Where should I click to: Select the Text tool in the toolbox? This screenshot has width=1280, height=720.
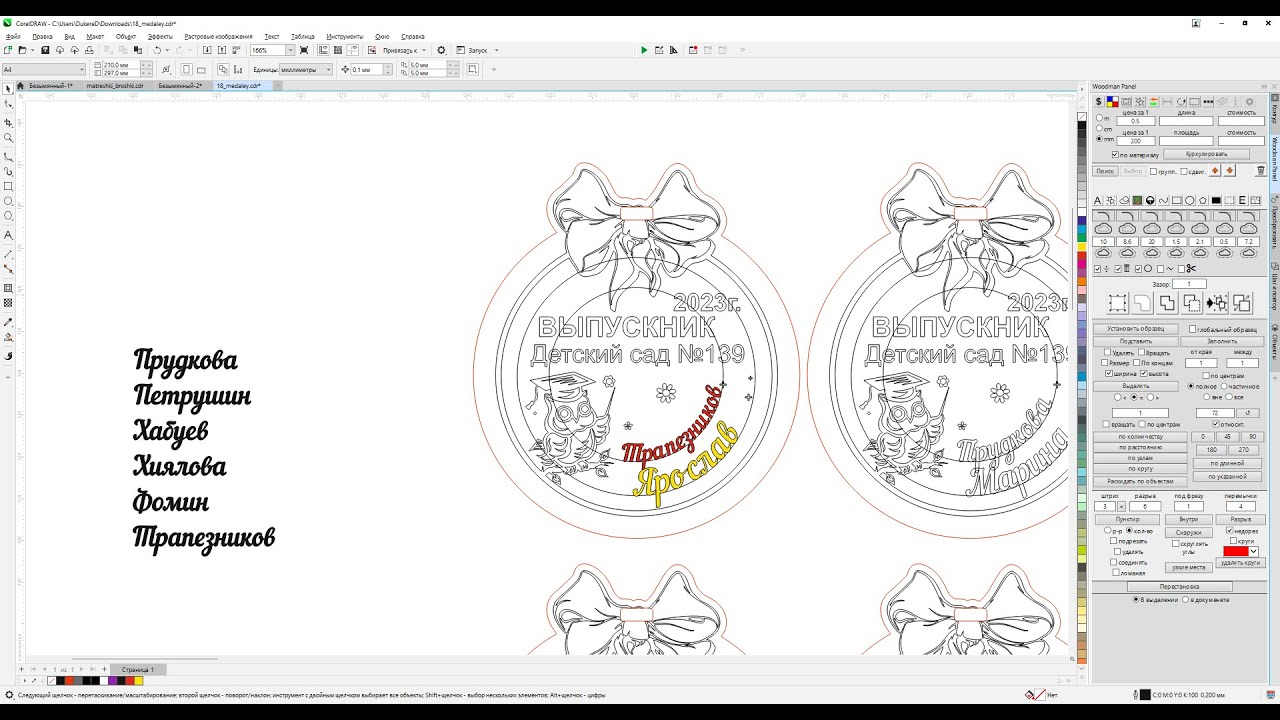point(8,235)
